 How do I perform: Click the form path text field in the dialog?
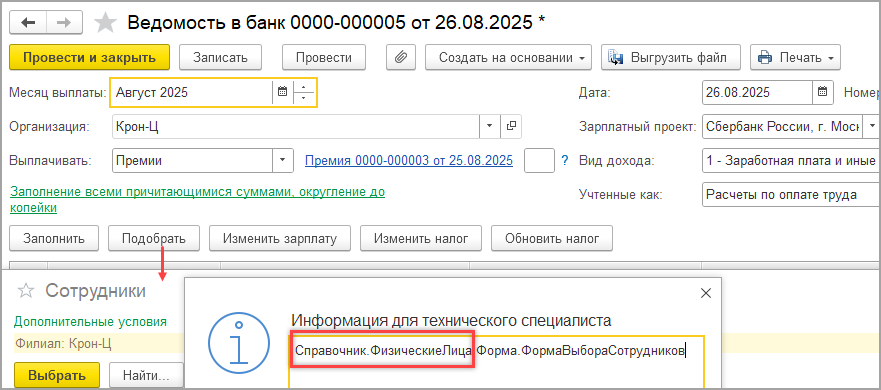pyautogui.click(x=497, y=363)
